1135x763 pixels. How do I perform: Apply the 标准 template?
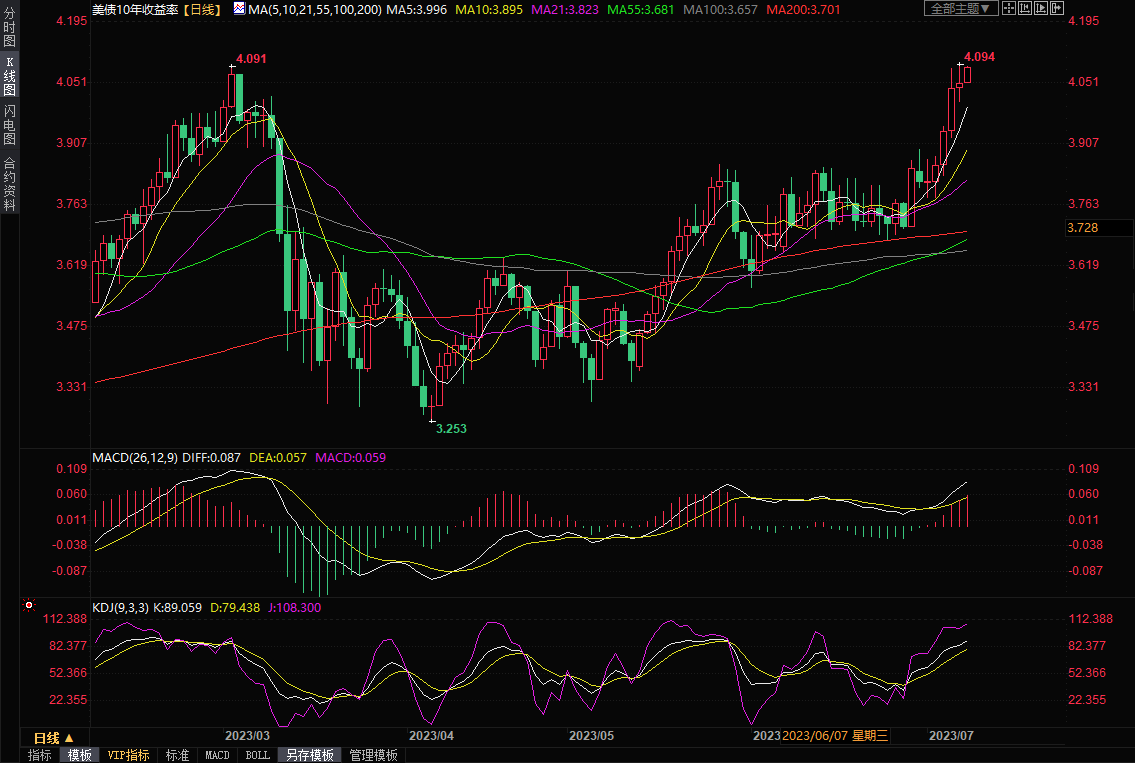click(177, 755)
